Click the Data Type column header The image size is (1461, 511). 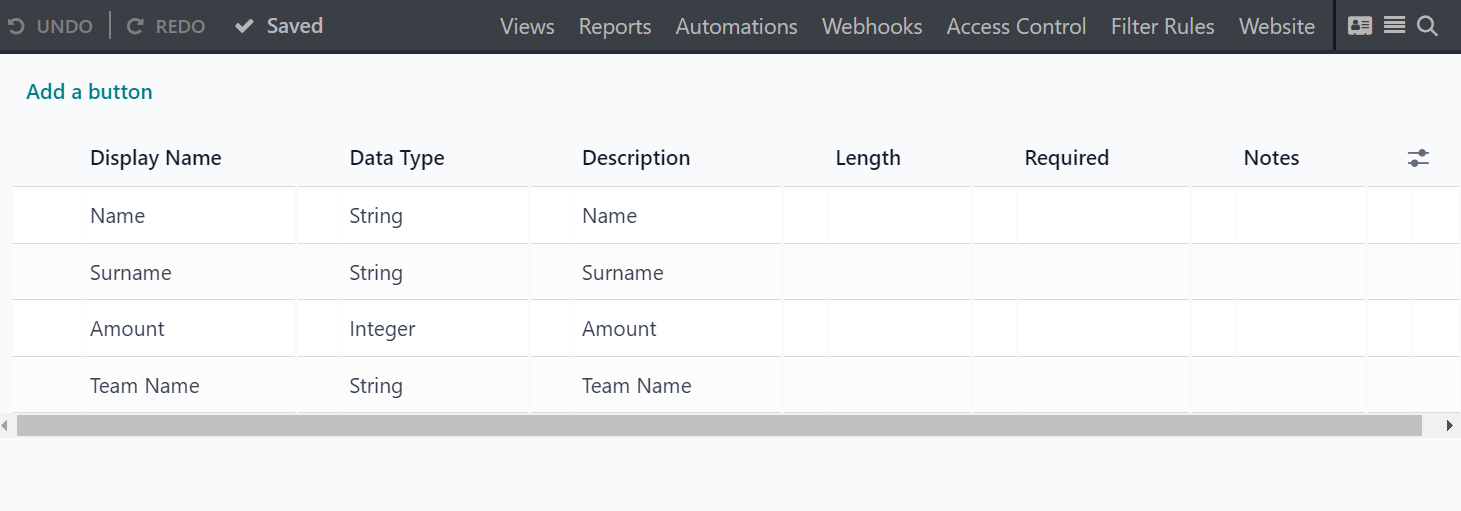(397, 158)
